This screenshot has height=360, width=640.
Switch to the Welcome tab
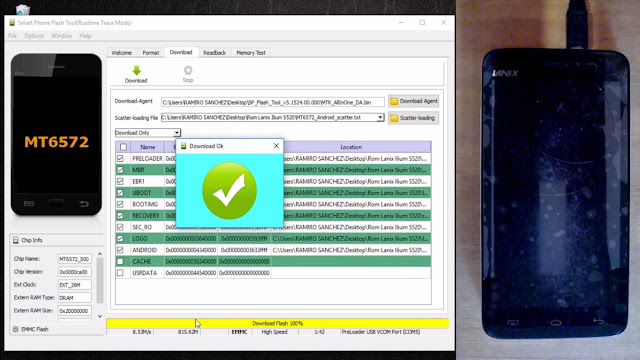pyautogui.click(x=122, y=53)
